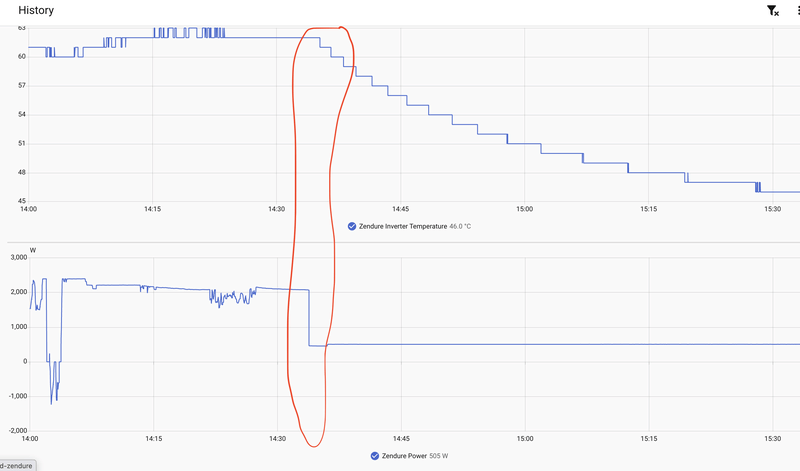The height and width of the screenshot is (471, 800).
Task: Select the 14:15 tick on power chart axis
Action: tap(154, 438)
